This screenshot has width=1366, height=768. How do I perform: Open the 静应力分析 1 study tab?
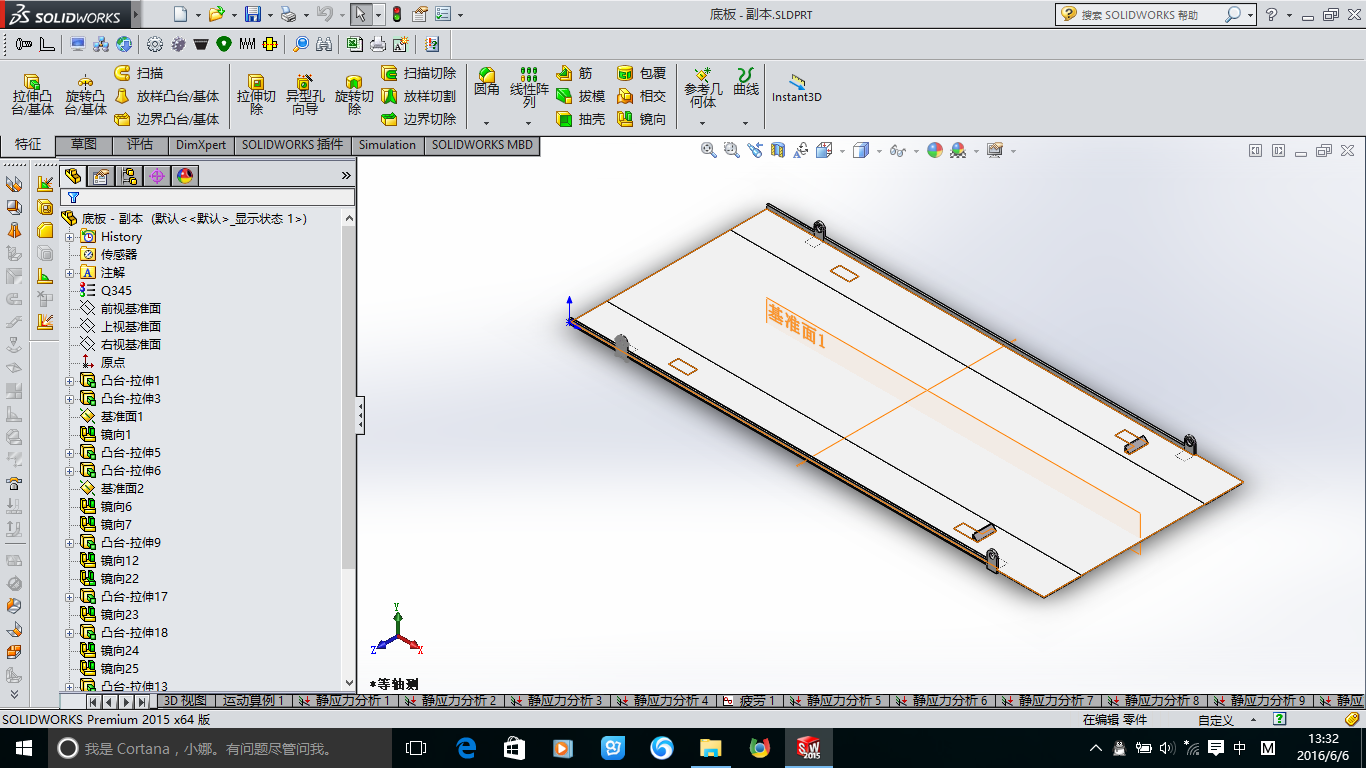tap(345, 701)
